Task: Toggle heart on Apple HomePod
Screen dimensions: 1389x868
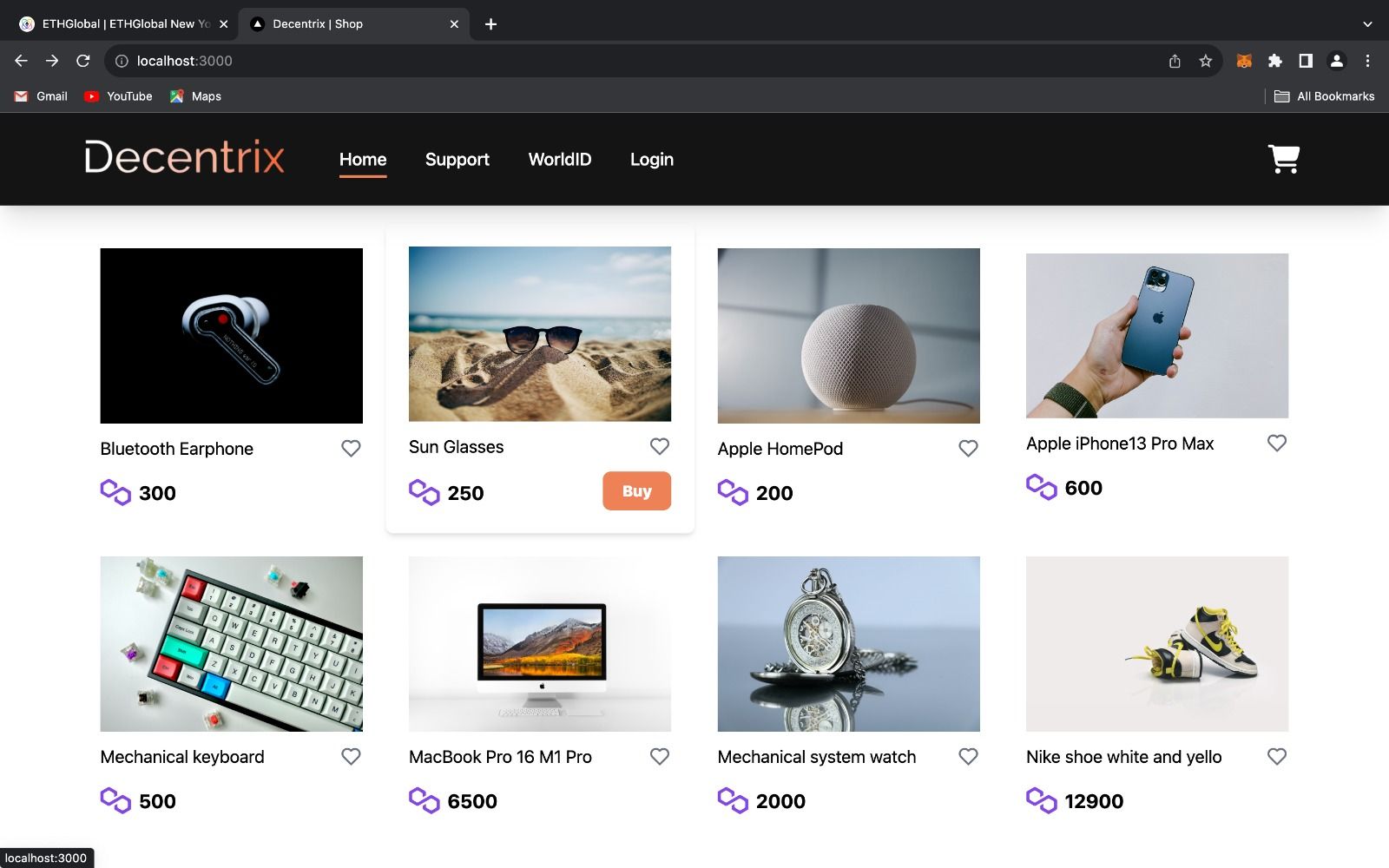Action: click(x=968, y=448)
